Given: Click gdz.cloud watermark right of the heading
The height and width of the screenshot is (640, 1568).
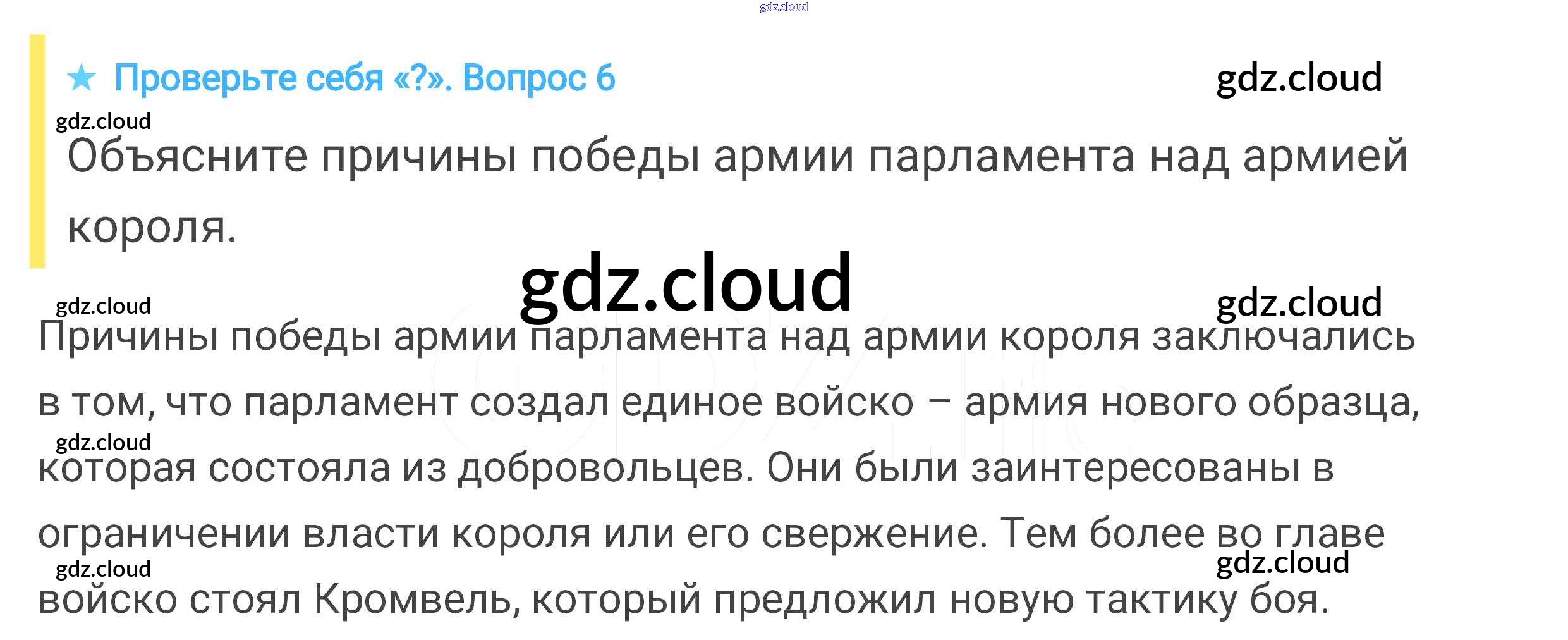Looking at the screenshot, I should point(1299,78).
